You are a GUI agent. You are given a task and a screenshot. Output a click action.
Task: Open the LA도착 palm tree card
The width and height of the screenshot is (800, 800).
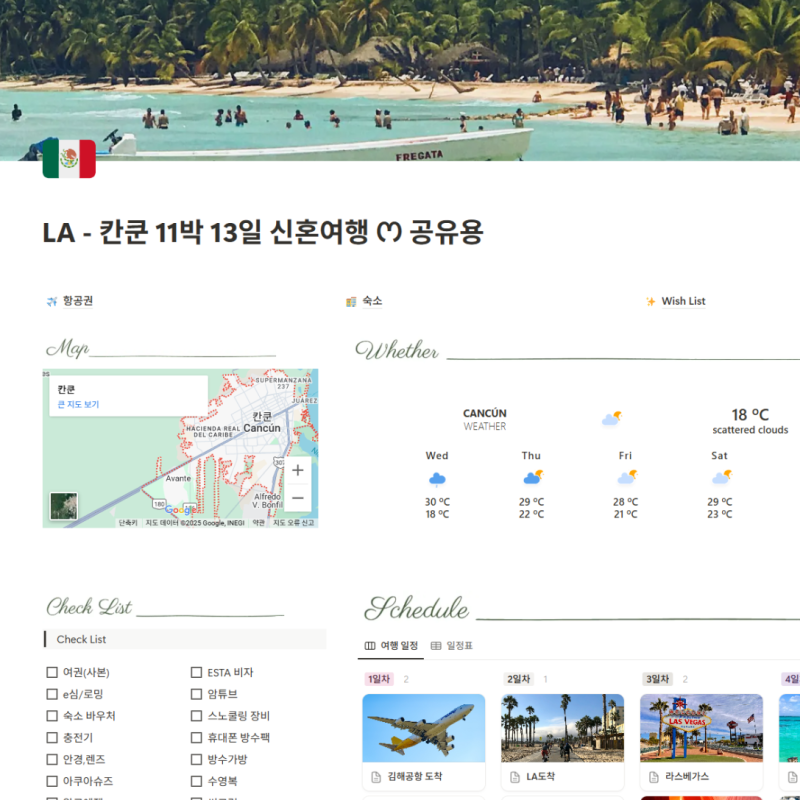click(x=562, y=742)
